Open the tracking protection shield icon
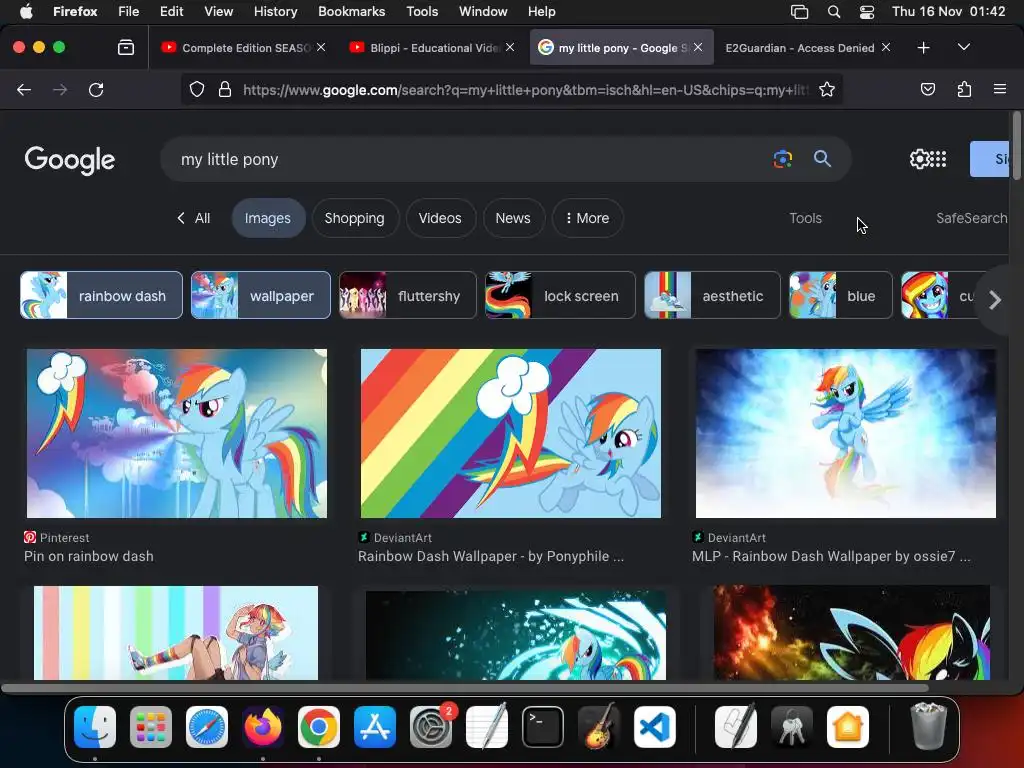 tap(197, 89)
